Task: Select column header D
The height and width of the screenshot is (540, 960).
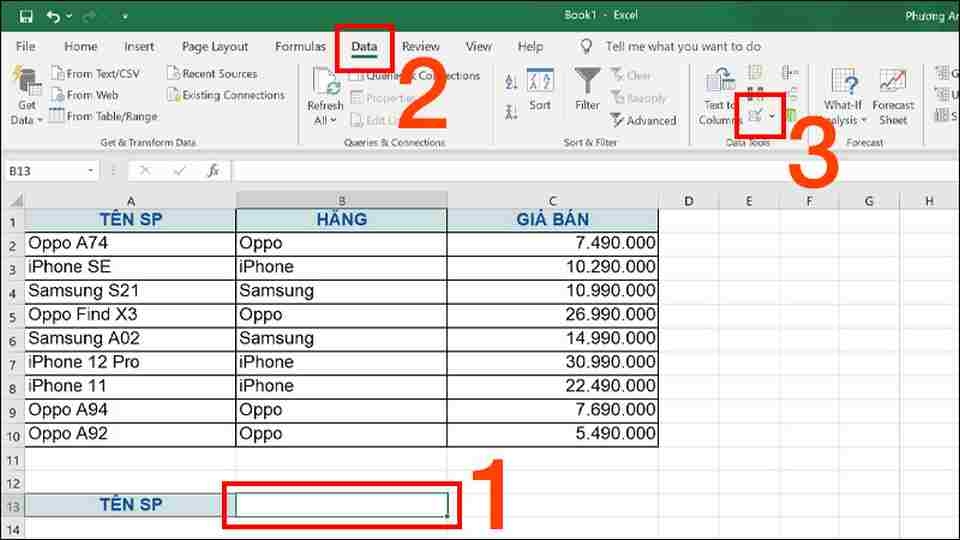Action: [x=689, y=201]
